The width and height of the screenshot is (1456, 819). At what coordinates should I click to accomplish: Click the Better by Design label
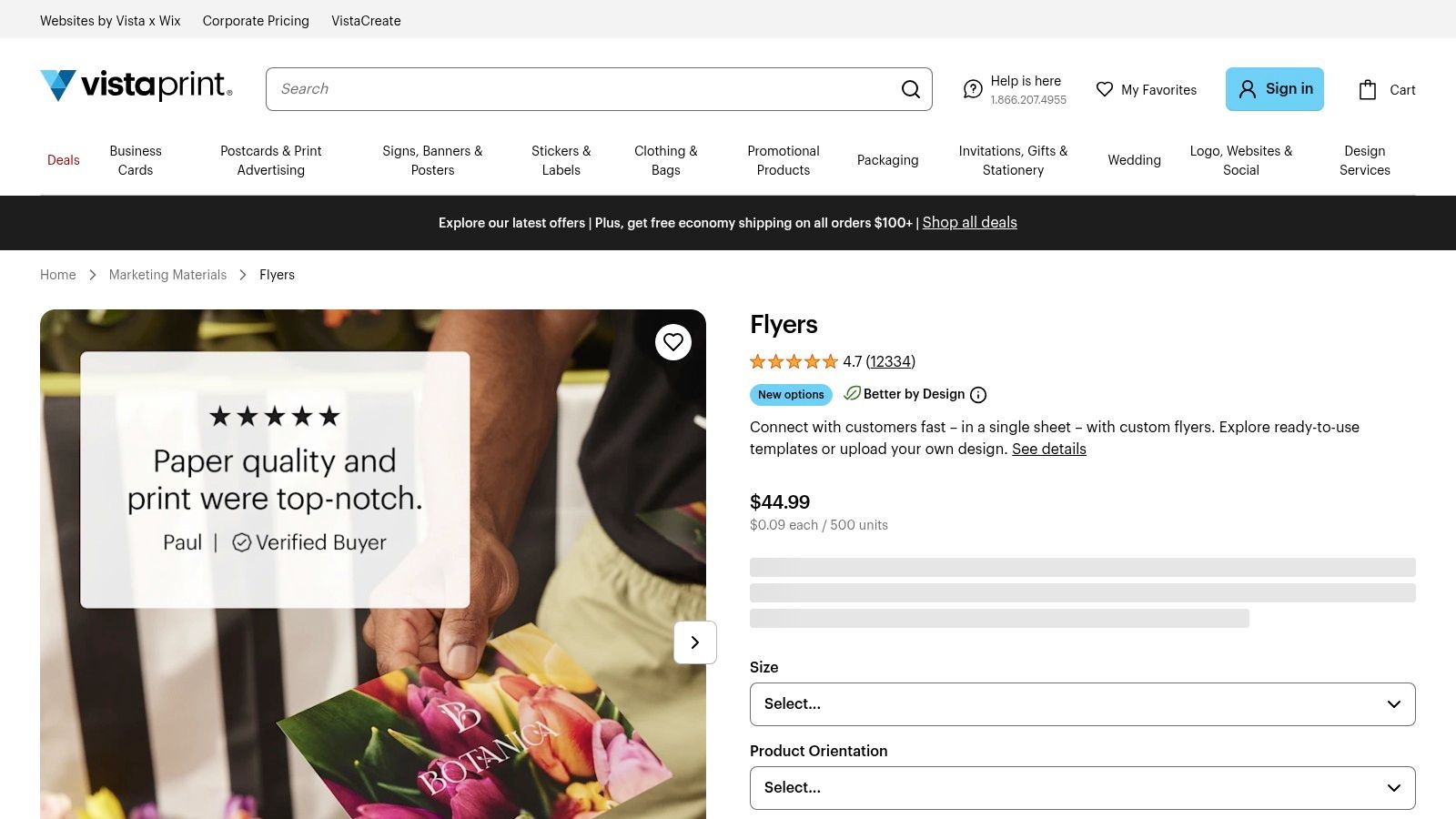pyautogui.click(x=914, y=394)
